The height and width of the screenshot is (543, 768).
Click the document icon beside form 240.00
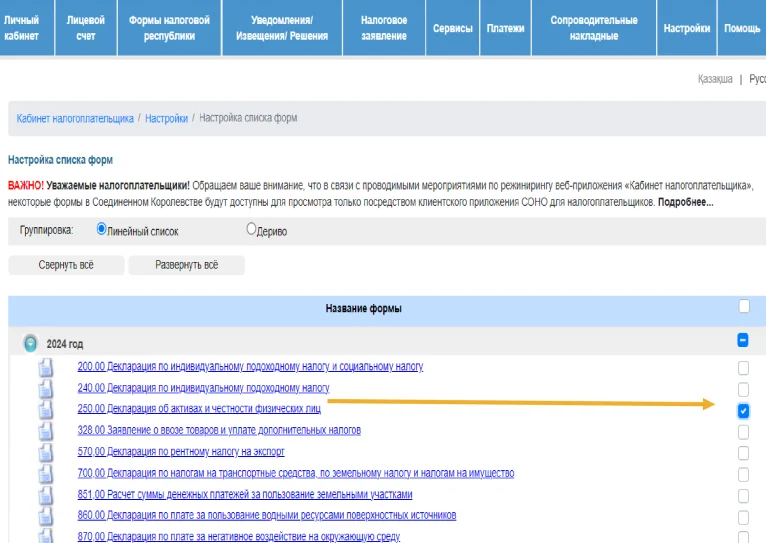pyautogui.click(x=46, y=388)
